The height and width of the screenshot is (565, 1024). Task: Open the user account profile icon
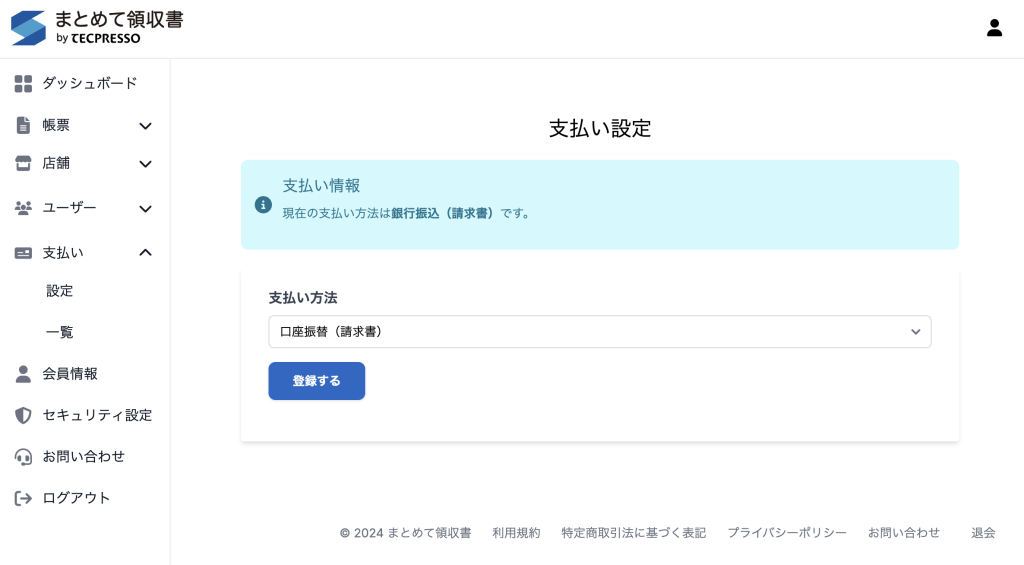pos(994,28)
